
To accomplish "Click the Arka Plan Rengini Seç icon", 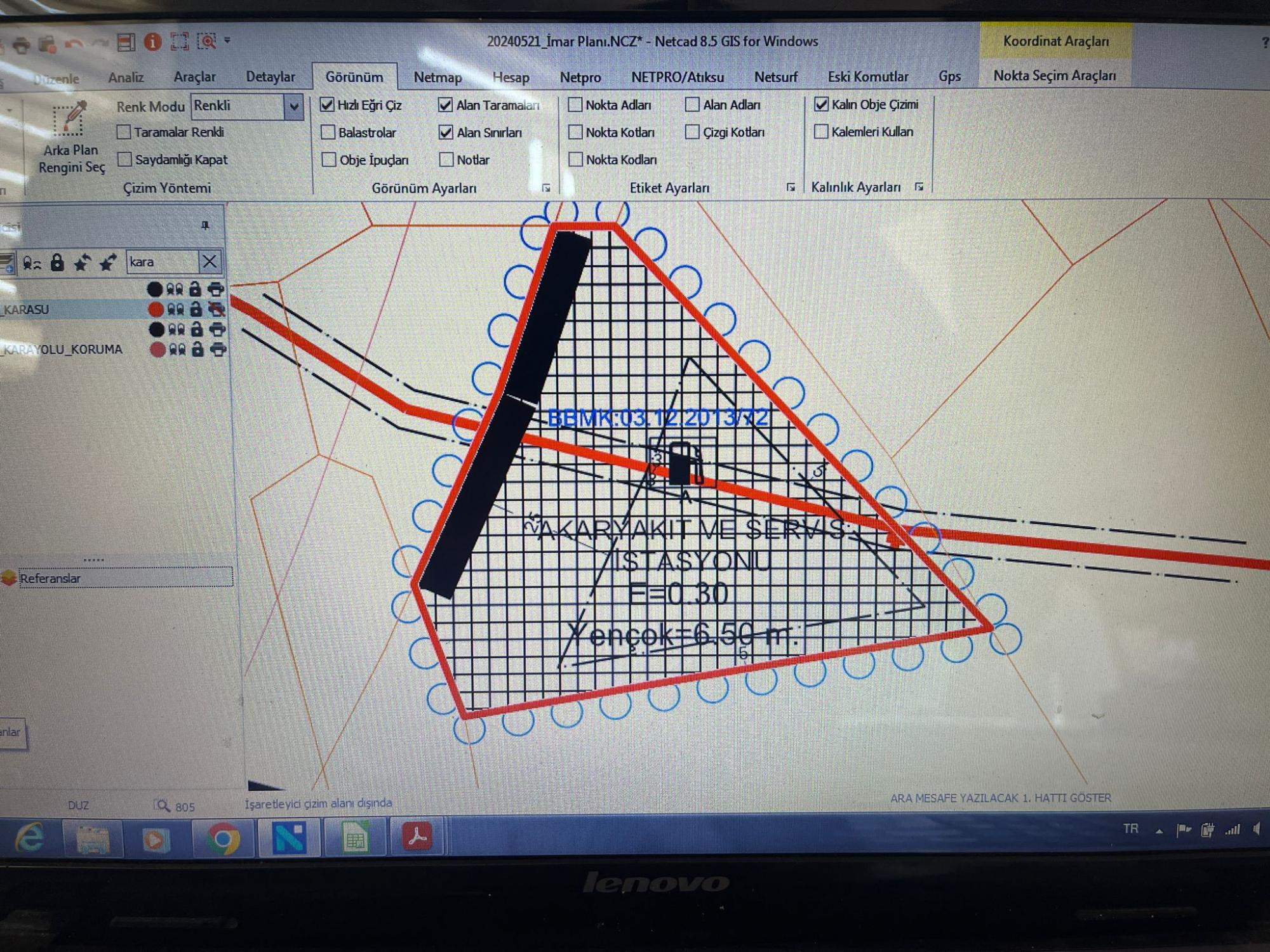I will tap(69, 119).
